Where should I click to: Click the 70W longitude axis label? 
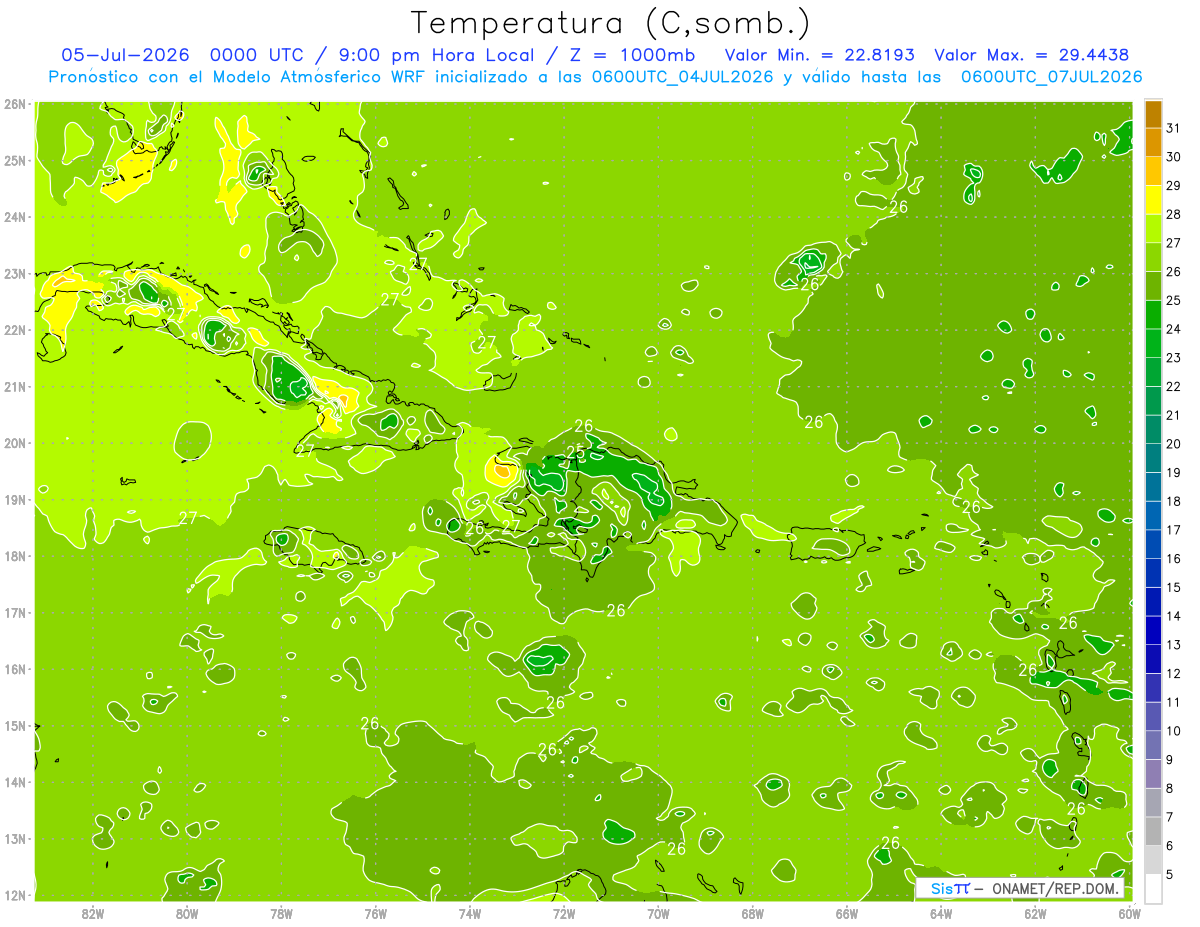coord(658,913)
